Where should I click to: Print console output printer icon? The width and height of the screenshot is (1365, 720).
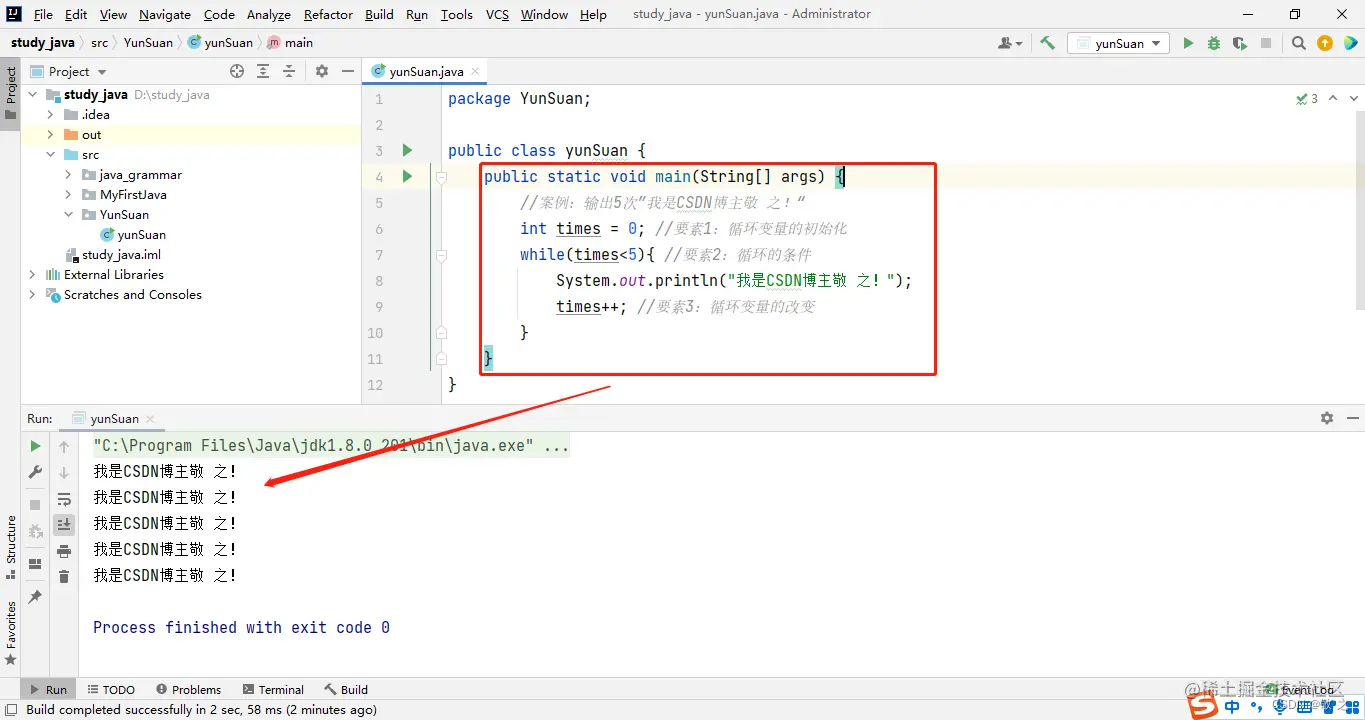click(x=64, y=551)
